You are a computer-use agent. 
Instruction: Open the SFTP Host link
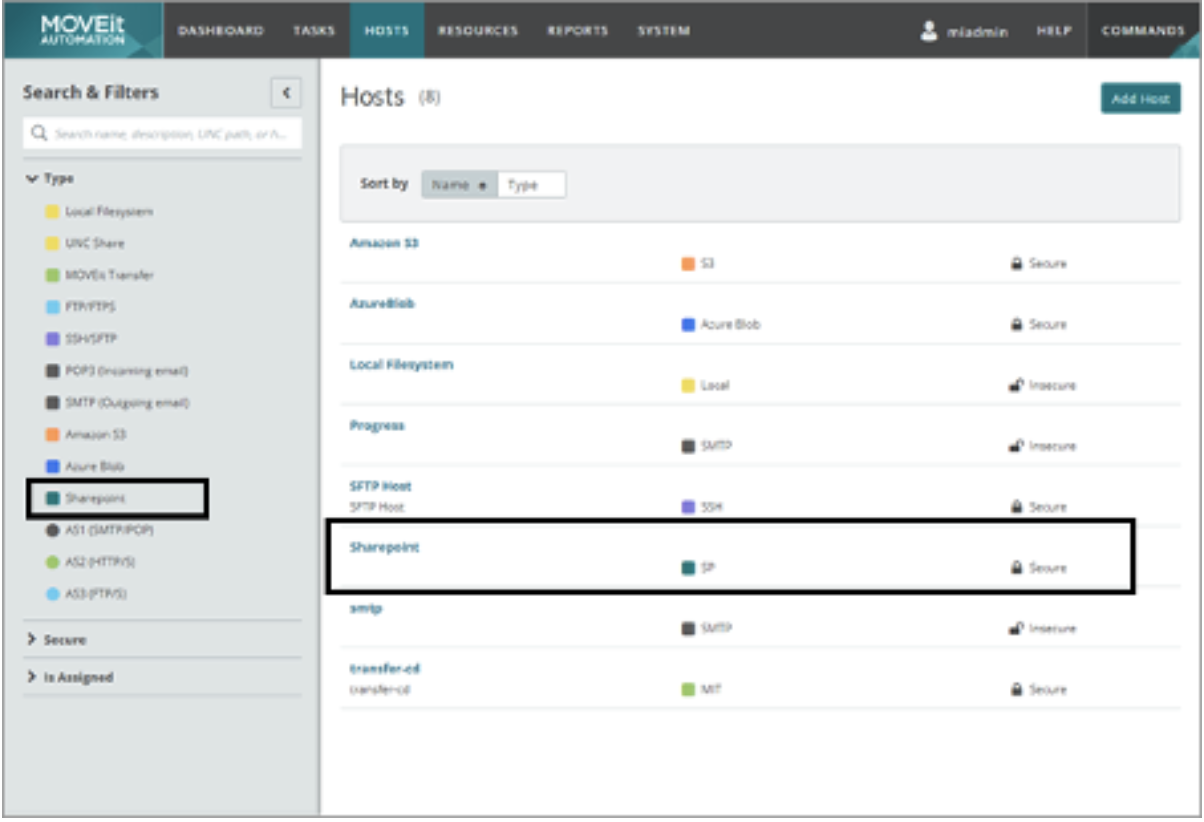click(380, 486)
